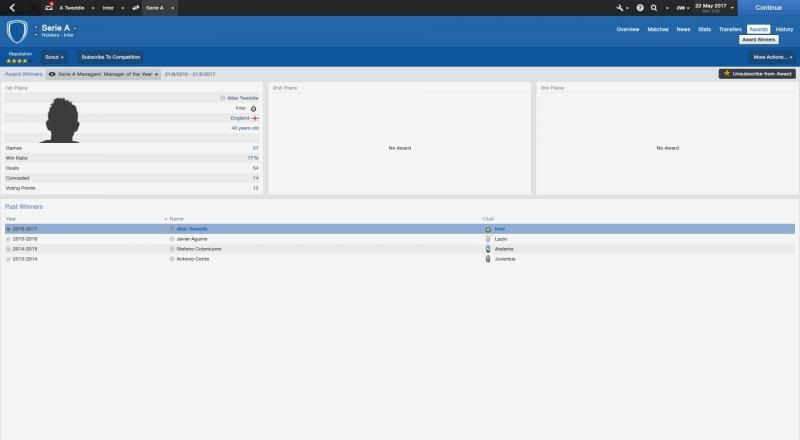Viewport: 800px width, 440px height.
Task: Select the 2015-2016 row radio
Action: click(8, 239)
